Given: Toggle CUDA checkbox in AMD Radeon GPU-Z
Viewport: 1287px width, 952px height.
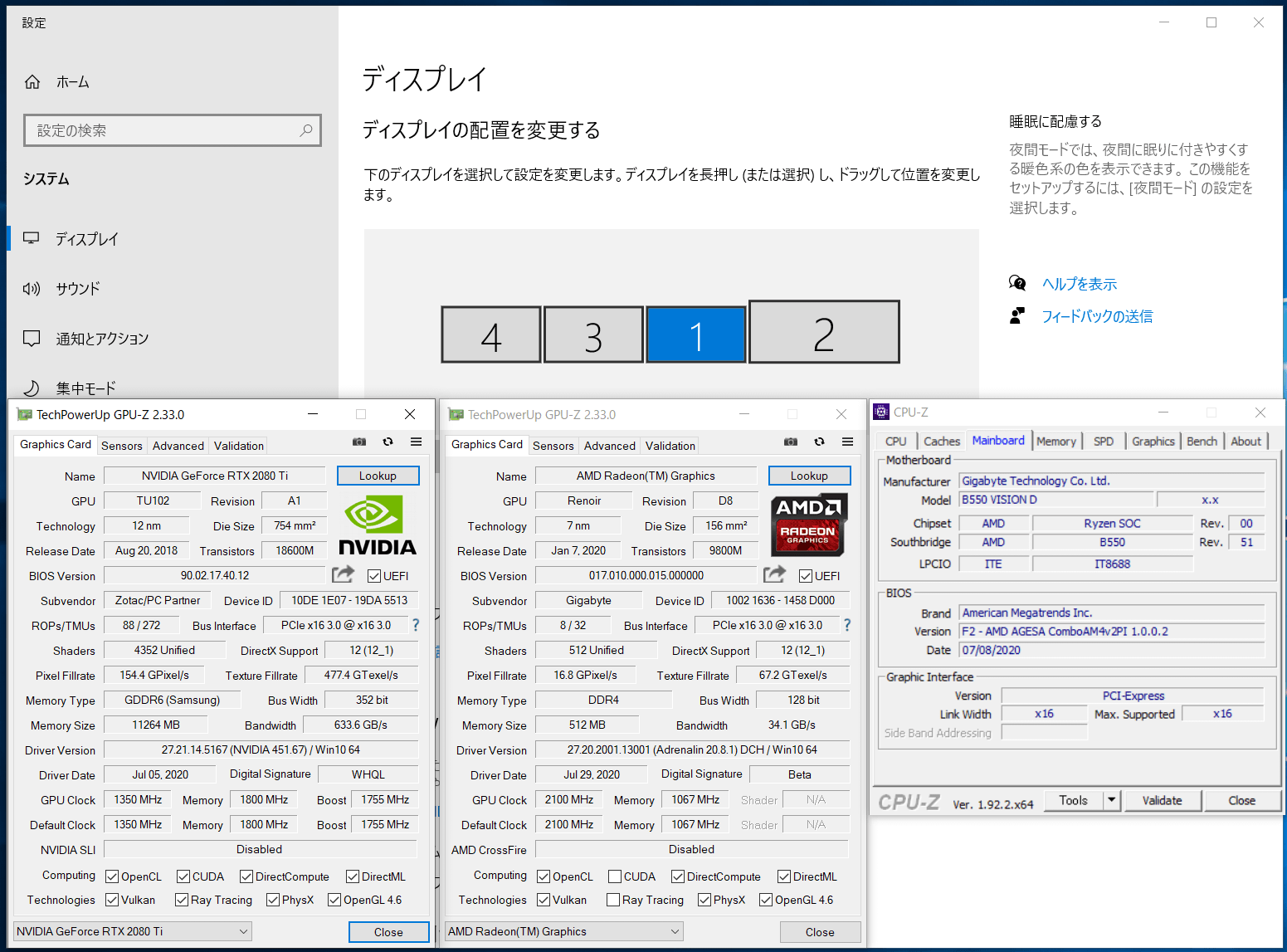Looking at the screenshot, I should coord(615,876).
